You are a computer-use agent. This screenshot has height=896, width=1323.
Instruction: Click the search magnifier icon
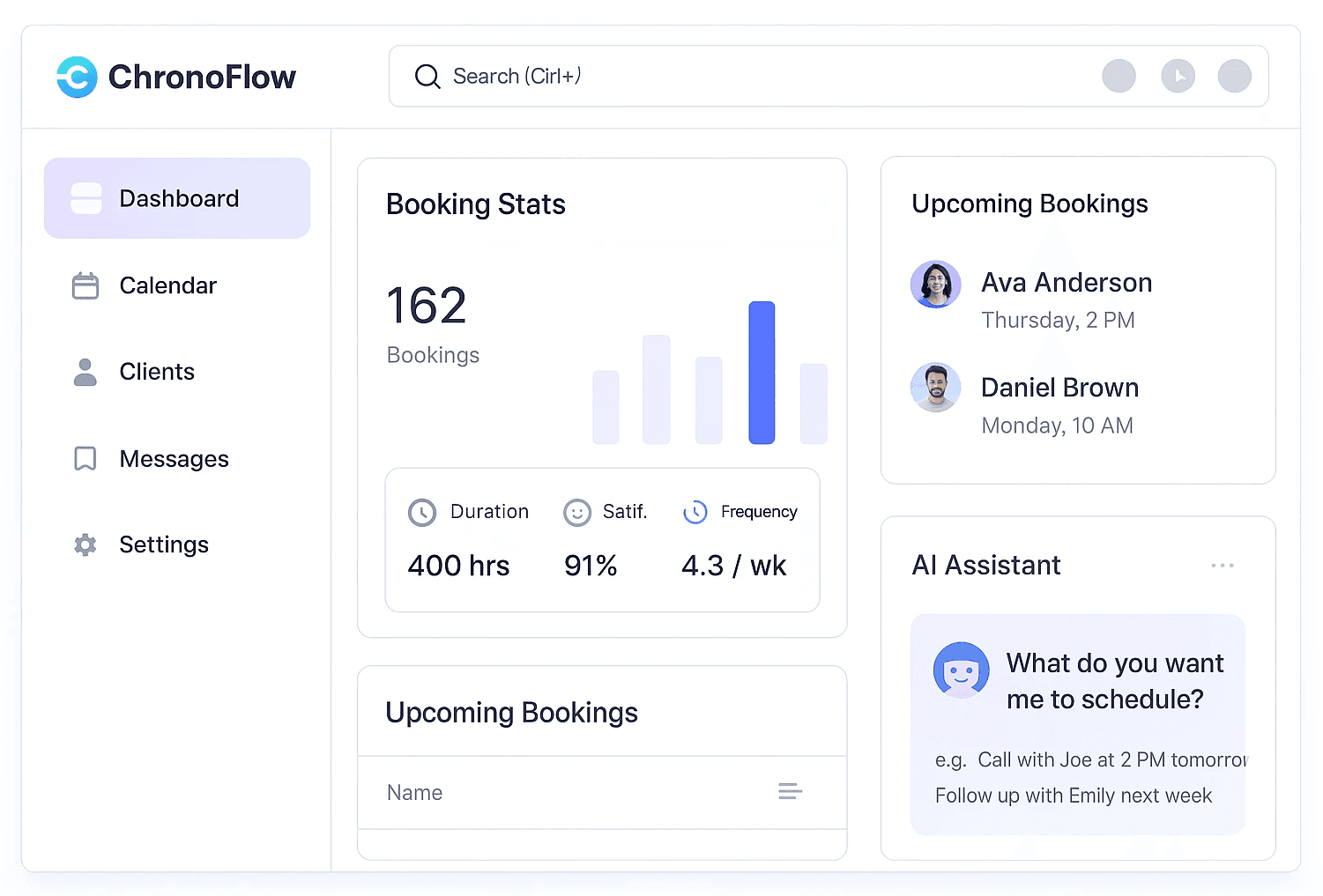pos(427,77)
